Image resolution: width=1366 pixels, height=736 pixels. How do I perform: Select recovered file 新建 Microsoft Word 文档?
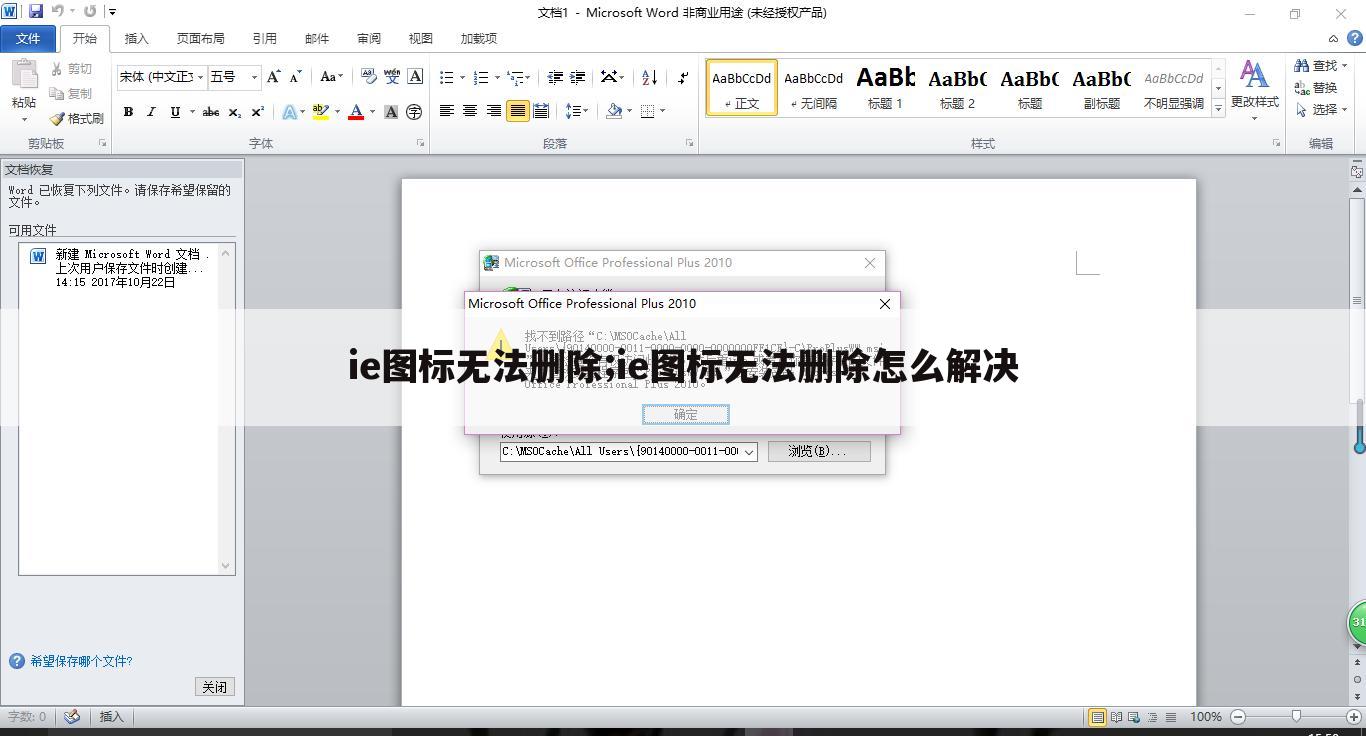click(x=120, y=268)
